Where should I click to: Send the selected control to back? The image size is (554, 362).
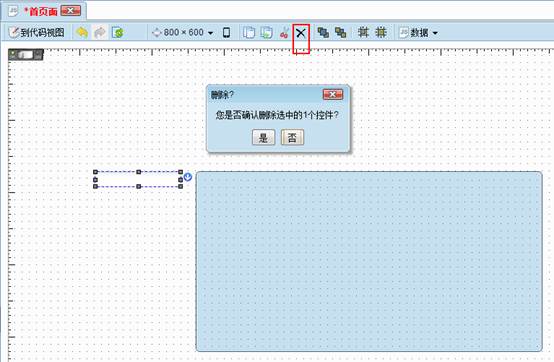340,32
